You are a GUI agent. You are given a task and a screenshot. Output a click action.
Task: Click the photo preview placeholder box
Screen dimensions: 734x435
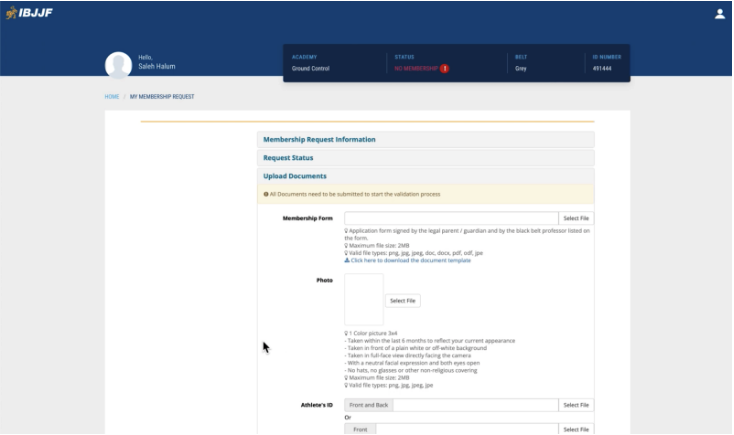363,300
